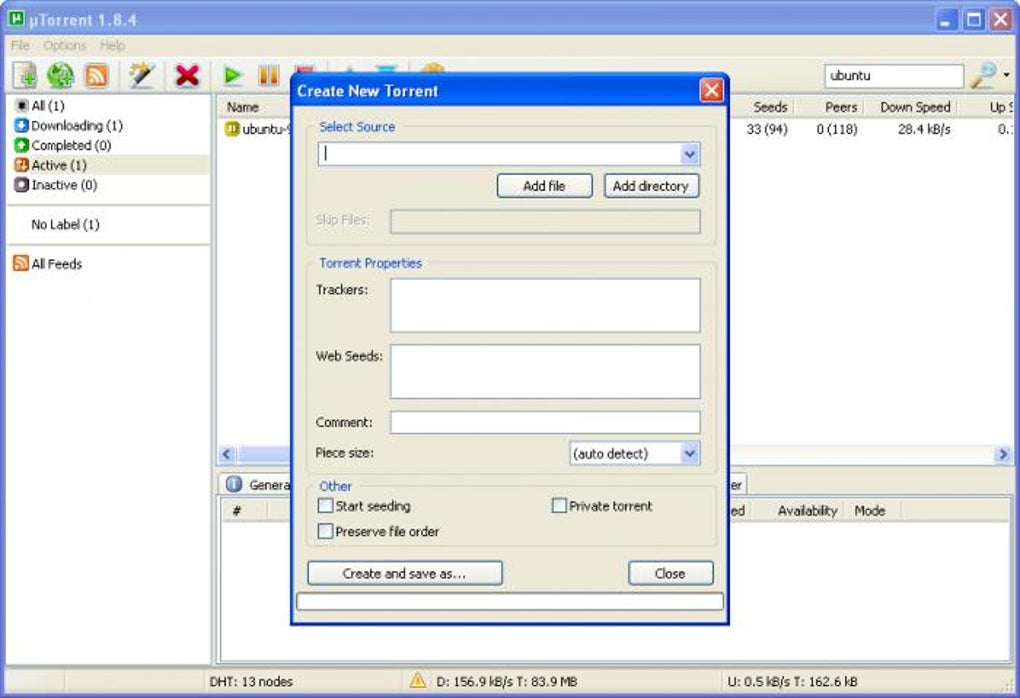Screen dimensions: 1020x698
Task: Click the search box containing ubuntu
Action: (x=894, y=75)
